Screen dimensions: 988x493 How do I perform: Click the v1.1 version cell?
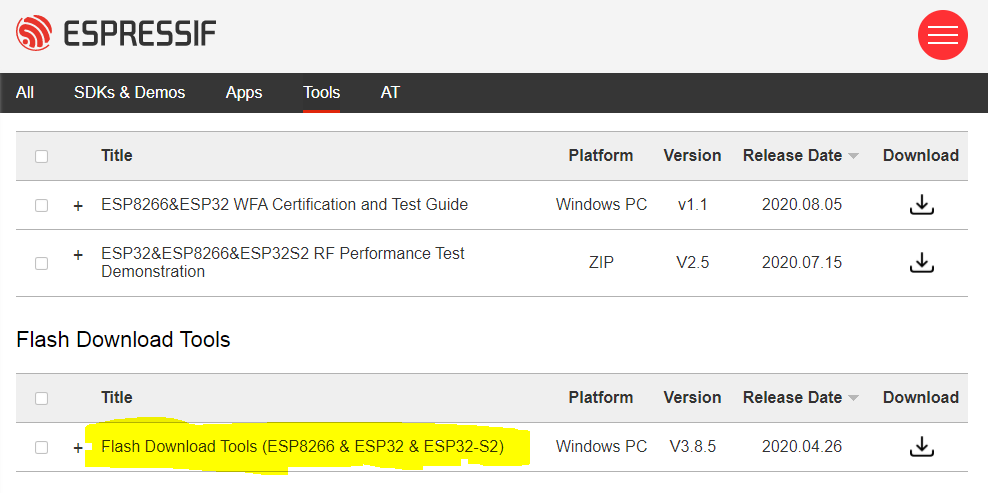click(692, 205)
